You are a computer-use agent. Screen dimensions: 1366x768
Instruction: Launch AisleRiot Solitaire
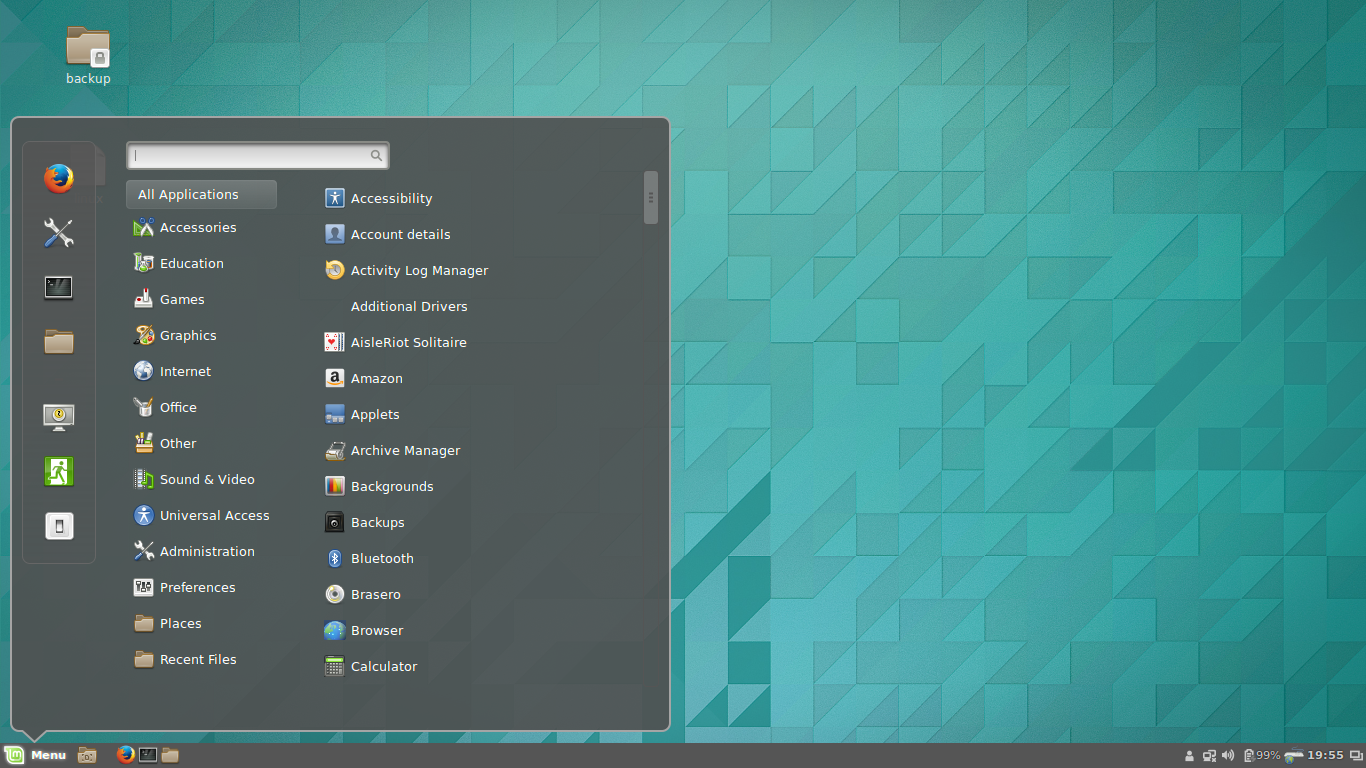408,342
